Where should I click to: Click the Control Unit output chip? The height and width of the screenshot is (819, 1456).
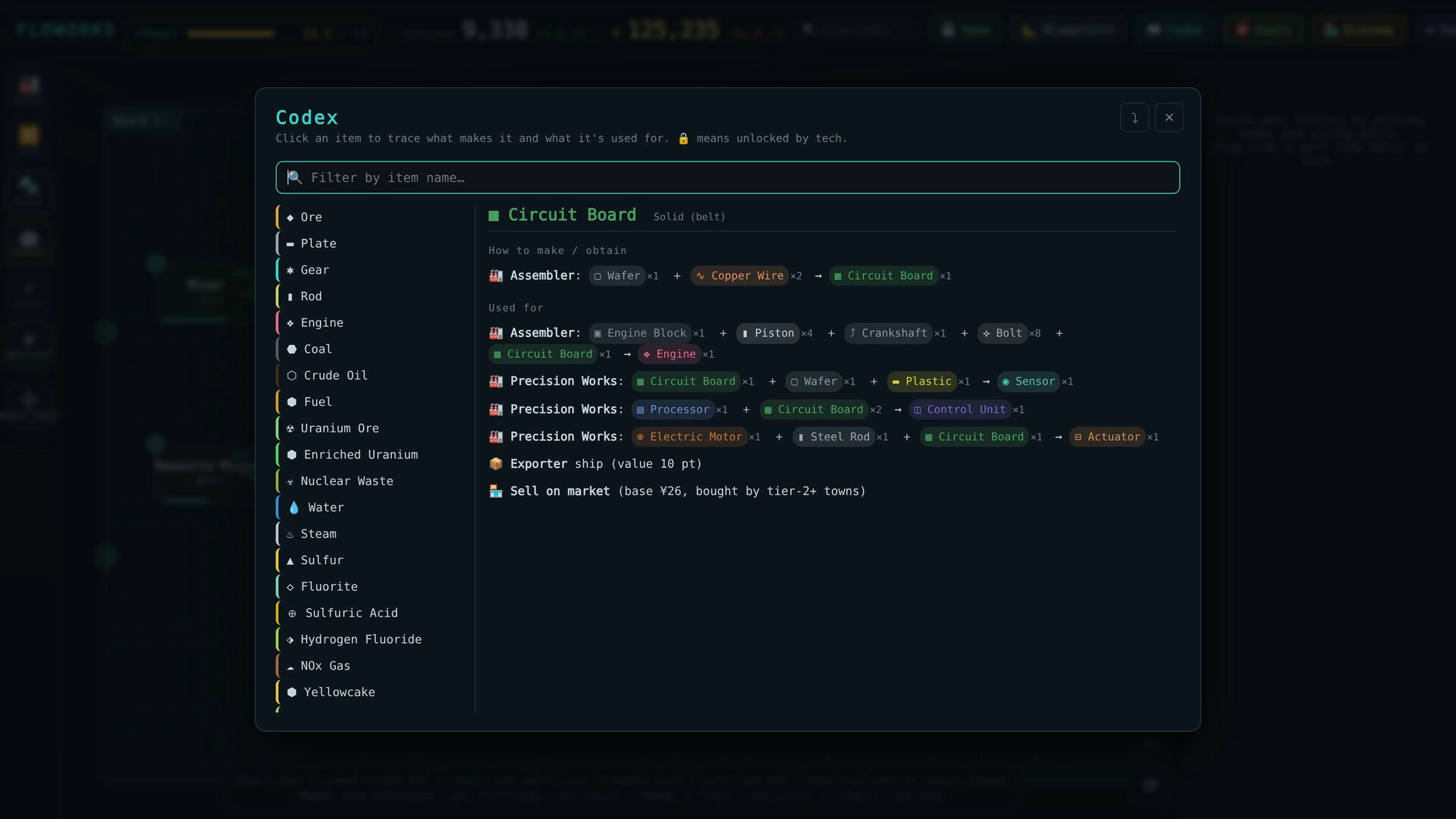click(x=959, y=409)
